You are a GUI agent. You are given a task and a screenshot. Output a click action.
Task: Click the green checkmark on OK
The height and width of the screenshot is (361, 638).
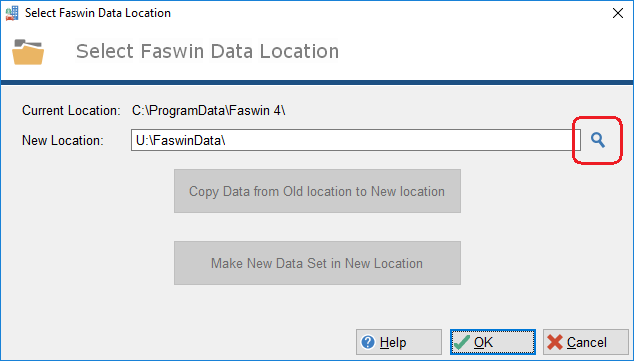pyautogui.click(x=462, y=342)
